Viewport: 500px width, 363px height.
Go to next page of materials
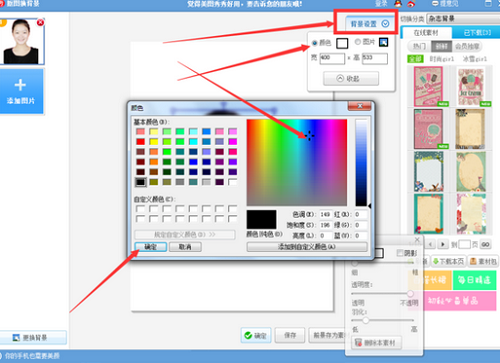[443, 244]
